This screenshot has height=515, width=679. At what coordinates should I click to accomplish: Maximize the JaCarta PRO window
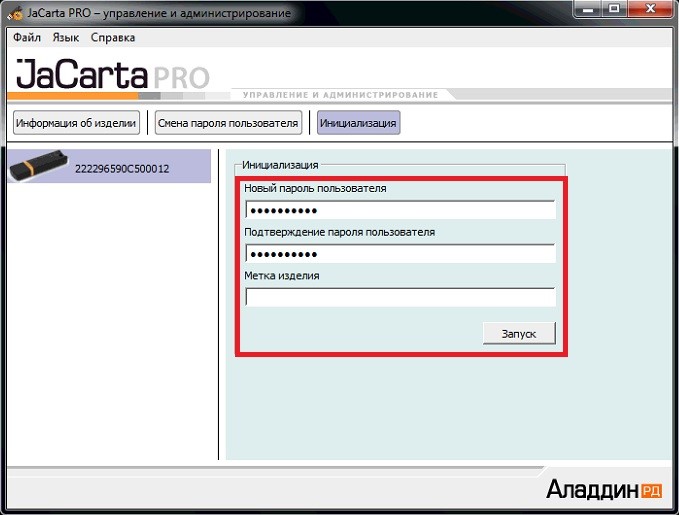click(x=614, y=9)
